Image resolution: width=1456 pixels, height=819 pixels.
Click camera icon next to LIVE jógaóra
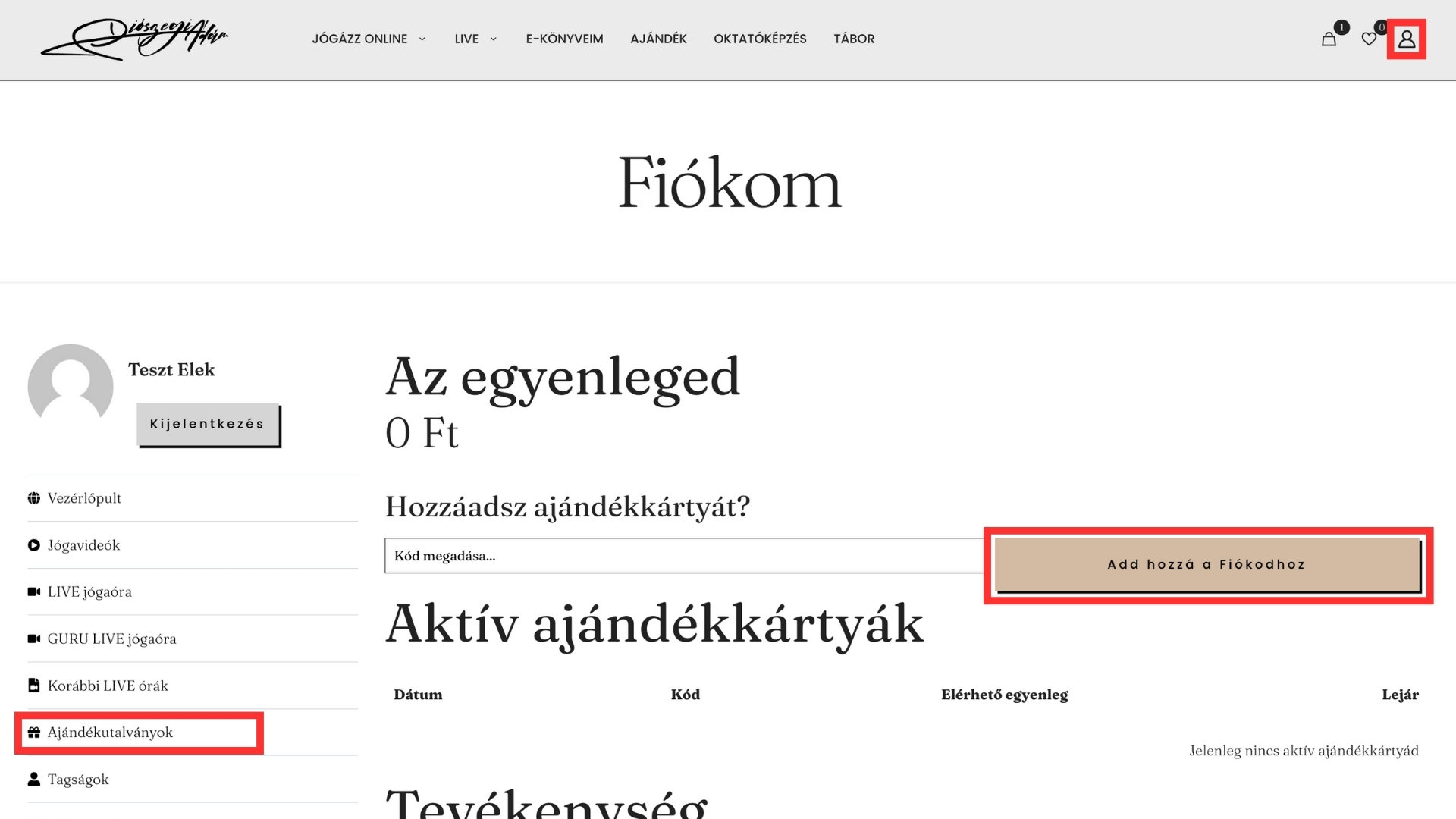pos(34,591)
